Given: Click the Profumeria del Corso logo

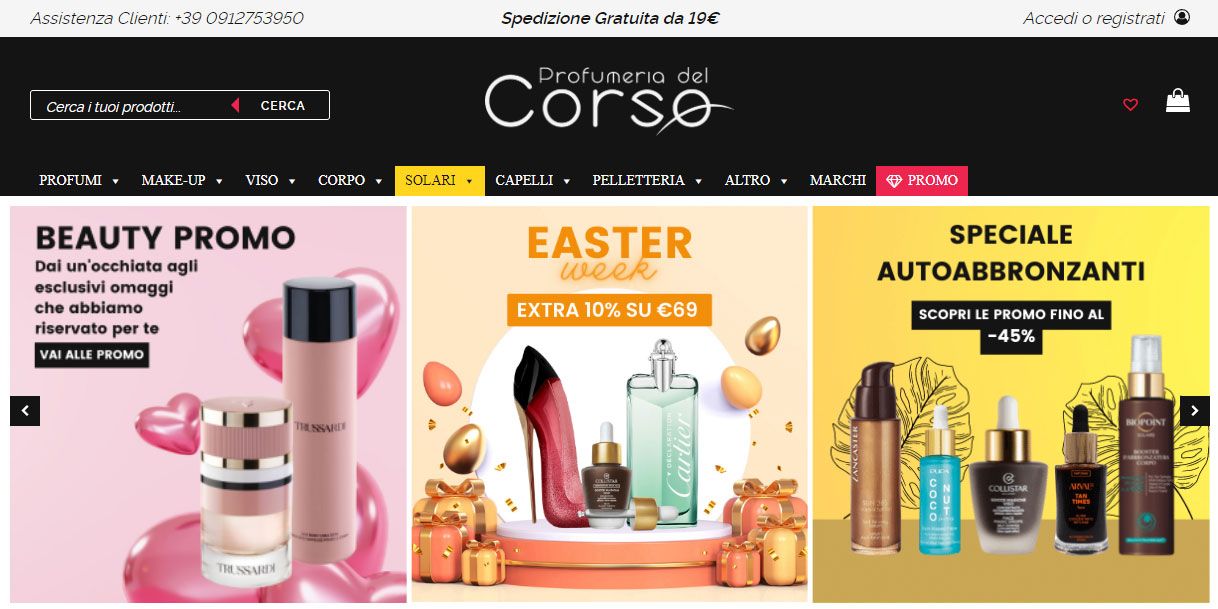Looking at the screenshot, I should click(x=608, y=100).
